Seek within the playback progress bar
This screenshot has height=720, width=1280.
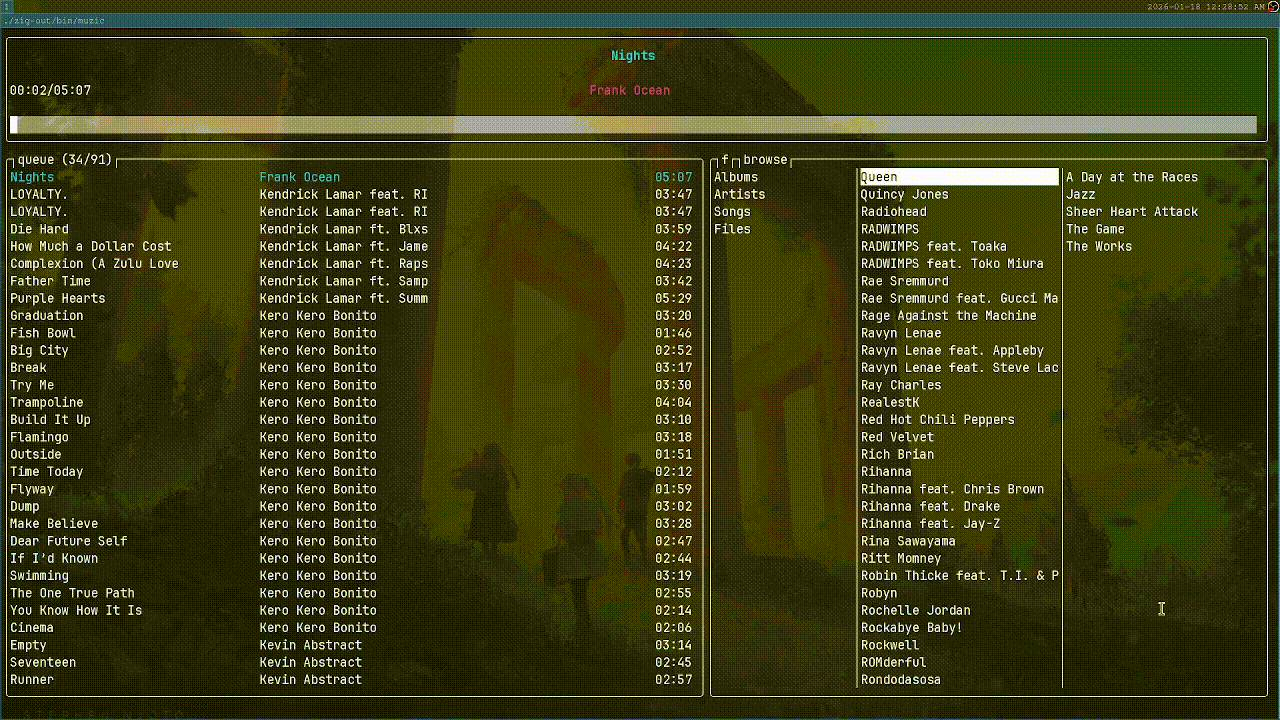pos(633,125)
